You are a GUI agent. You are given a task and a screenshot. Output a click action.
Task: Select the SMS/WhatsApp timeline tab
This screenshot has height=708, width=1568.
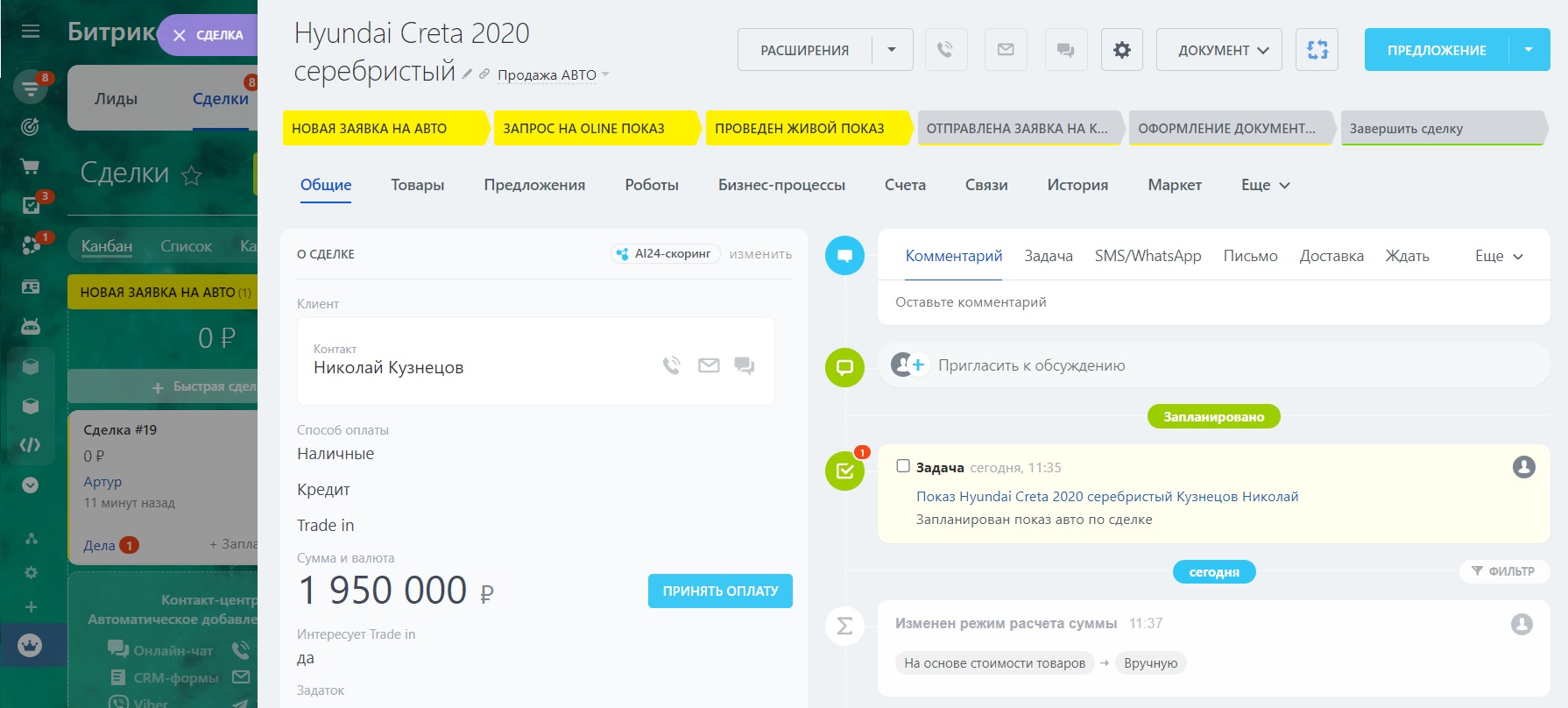click(1148, 256)
